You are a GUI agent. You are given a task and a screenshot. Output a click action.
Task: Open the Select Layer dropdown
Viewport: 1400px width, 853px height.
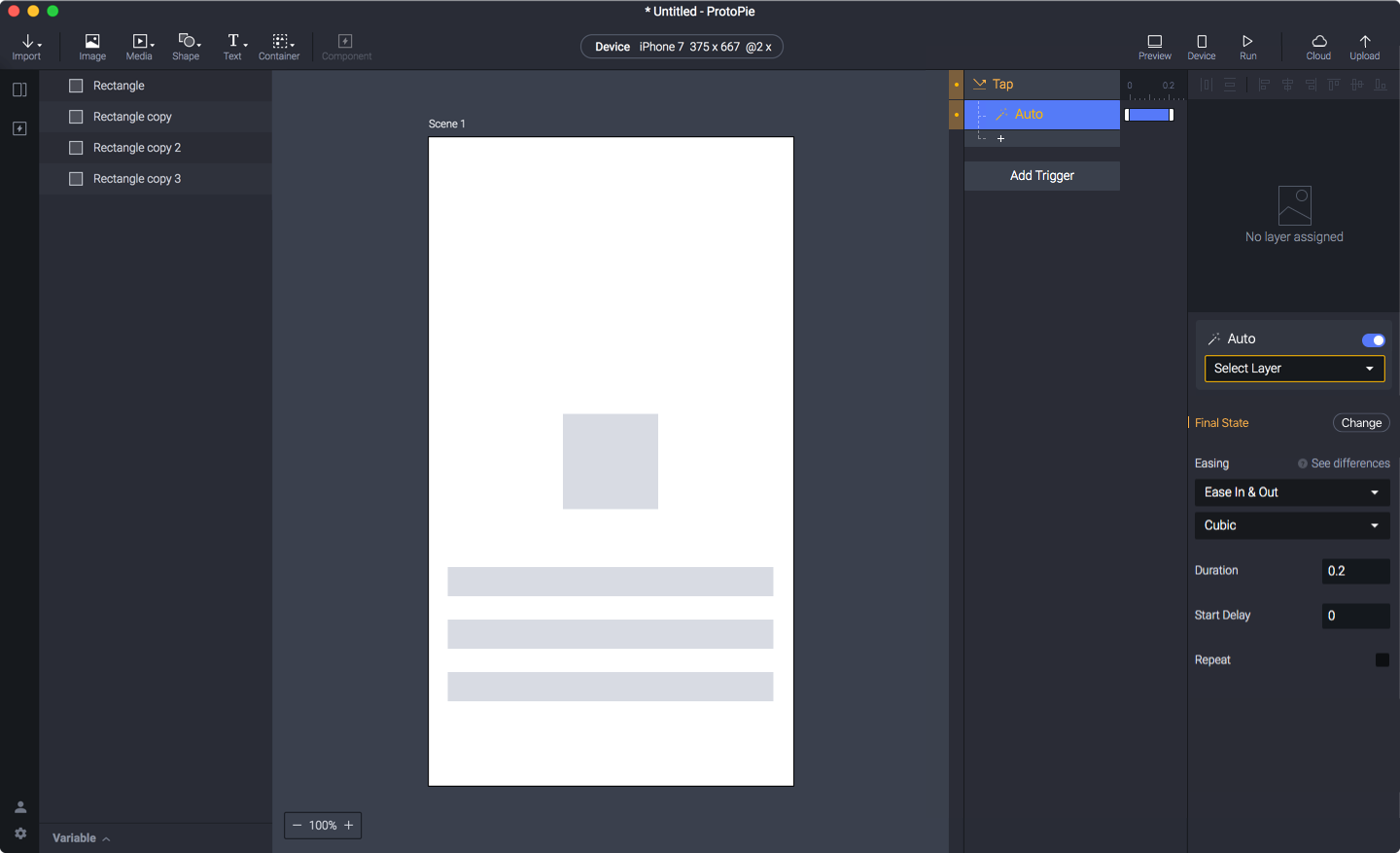1295,369
